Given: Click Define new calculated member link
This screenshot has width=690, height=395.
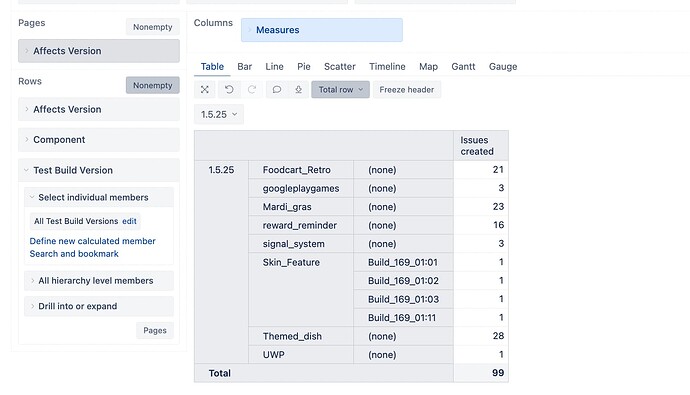Looking at the screenshot, I should 92,241.
